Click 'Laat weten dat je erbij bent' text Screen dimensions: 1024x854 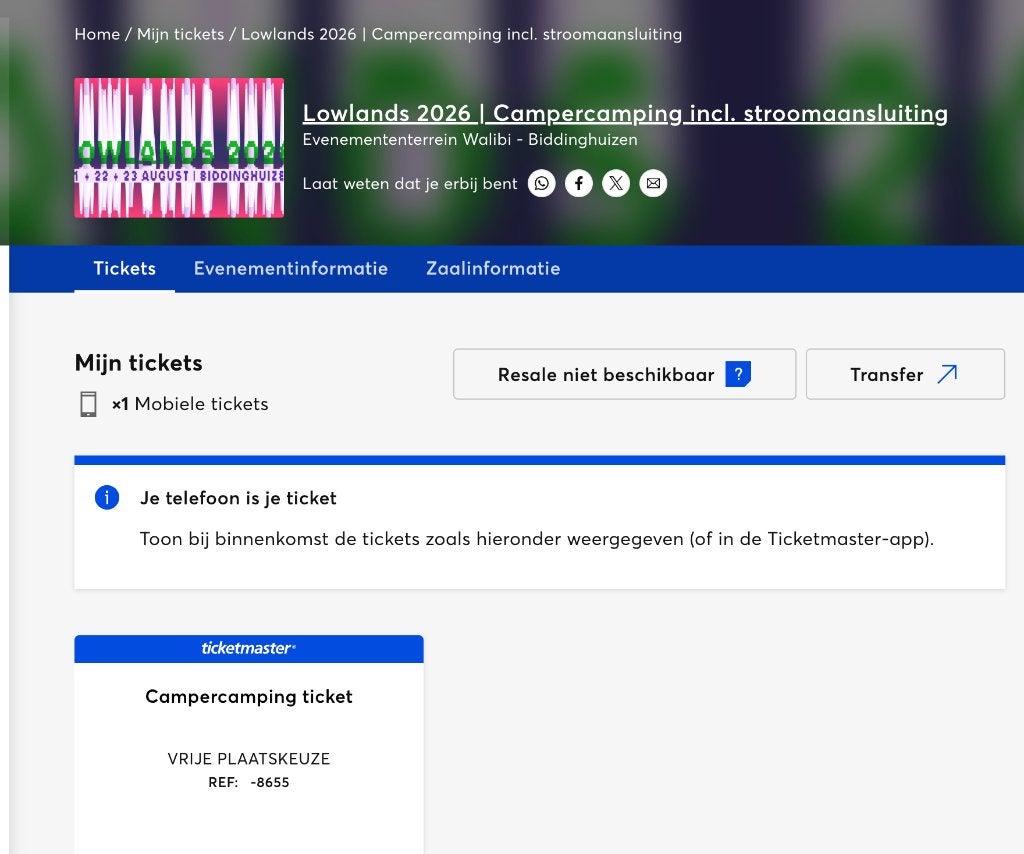[x=410, y=183]
